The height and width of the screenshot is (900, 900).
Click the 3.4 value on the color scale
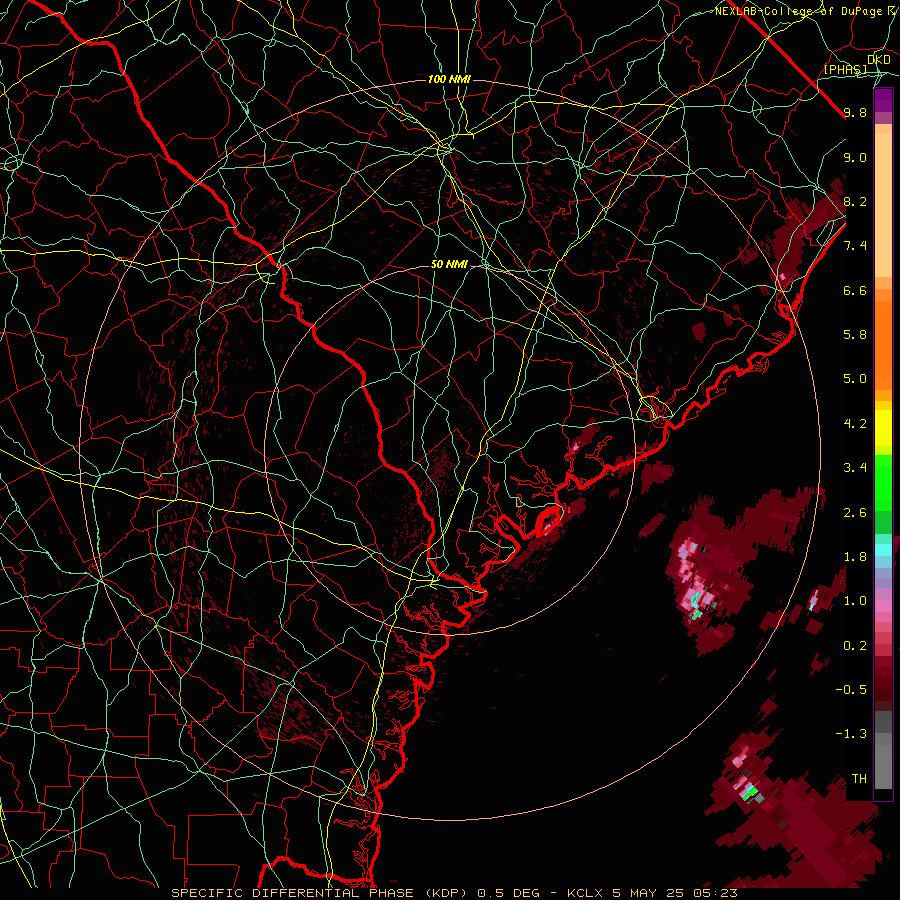(x=855, y=468)
